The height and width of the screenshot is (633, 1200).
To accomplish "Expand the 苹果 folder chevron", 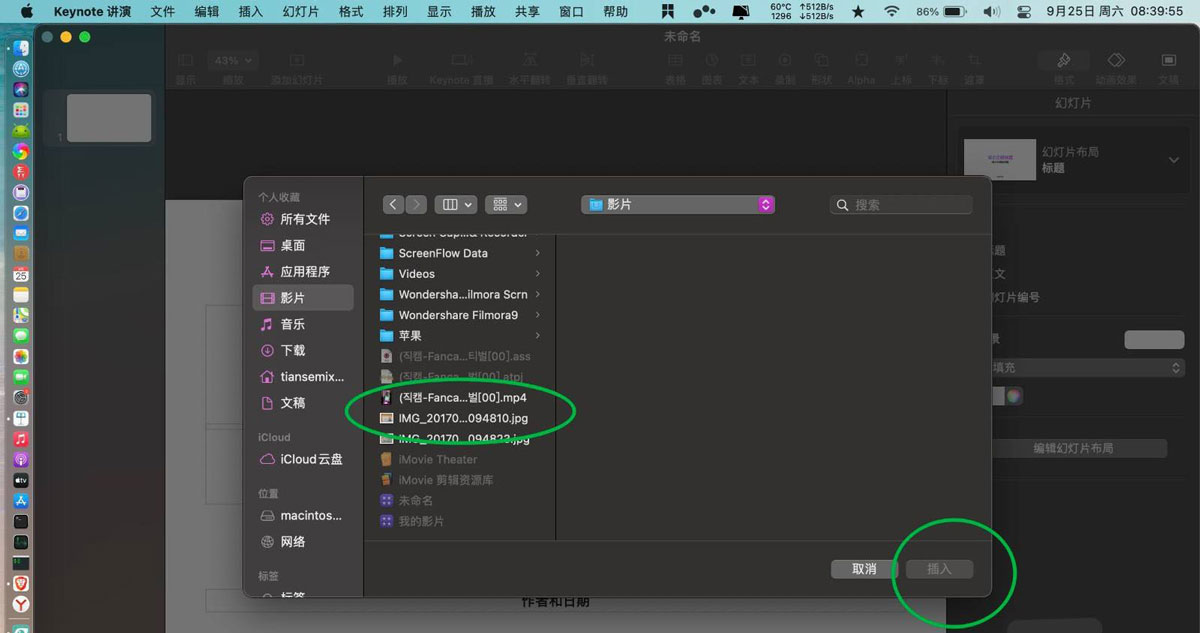I will pyautogui.click(x=538, y=336).
